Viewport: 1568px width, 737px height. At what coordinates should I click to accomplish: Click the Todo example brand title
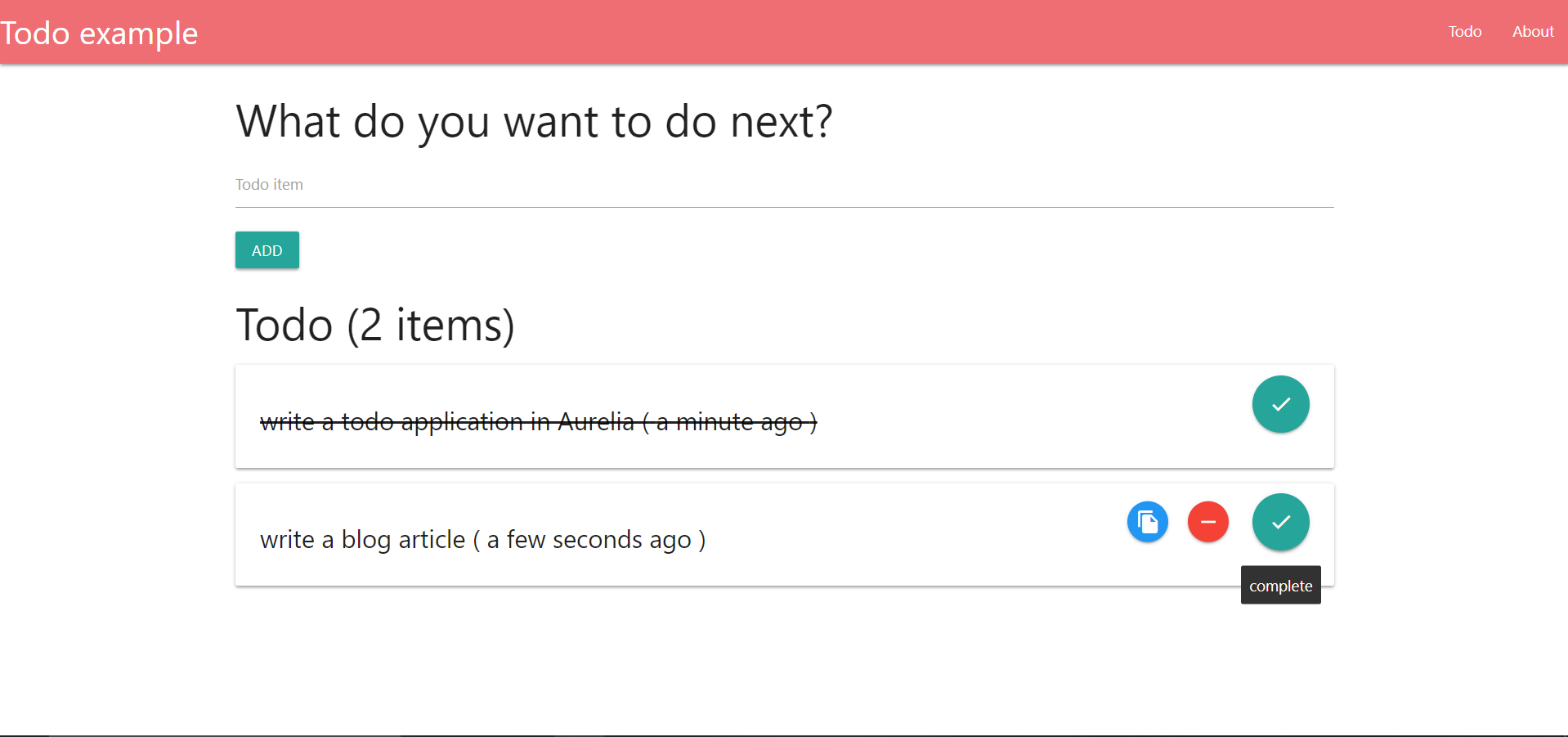pyautogui.click(x=99, y=34)
